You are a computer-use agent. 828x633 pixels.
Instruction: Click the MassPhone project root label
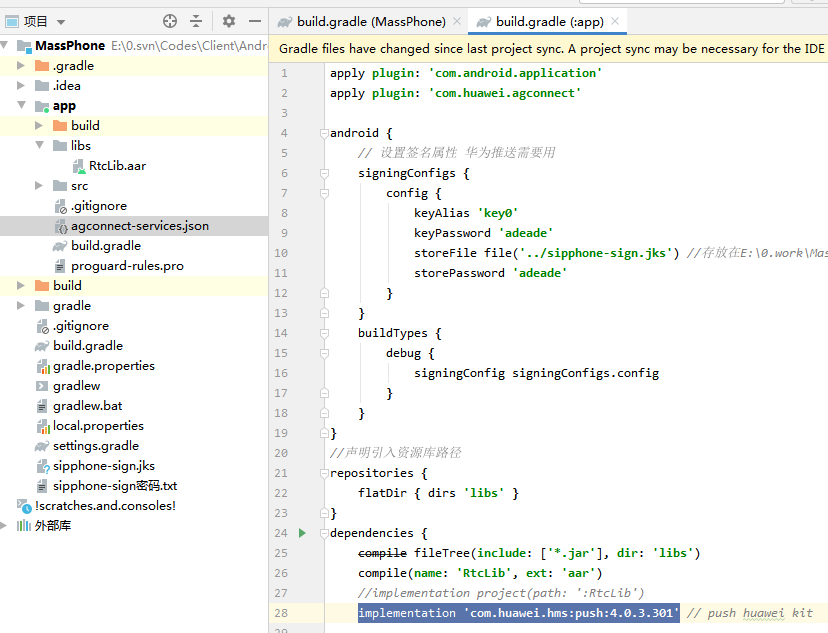point(70,46)
